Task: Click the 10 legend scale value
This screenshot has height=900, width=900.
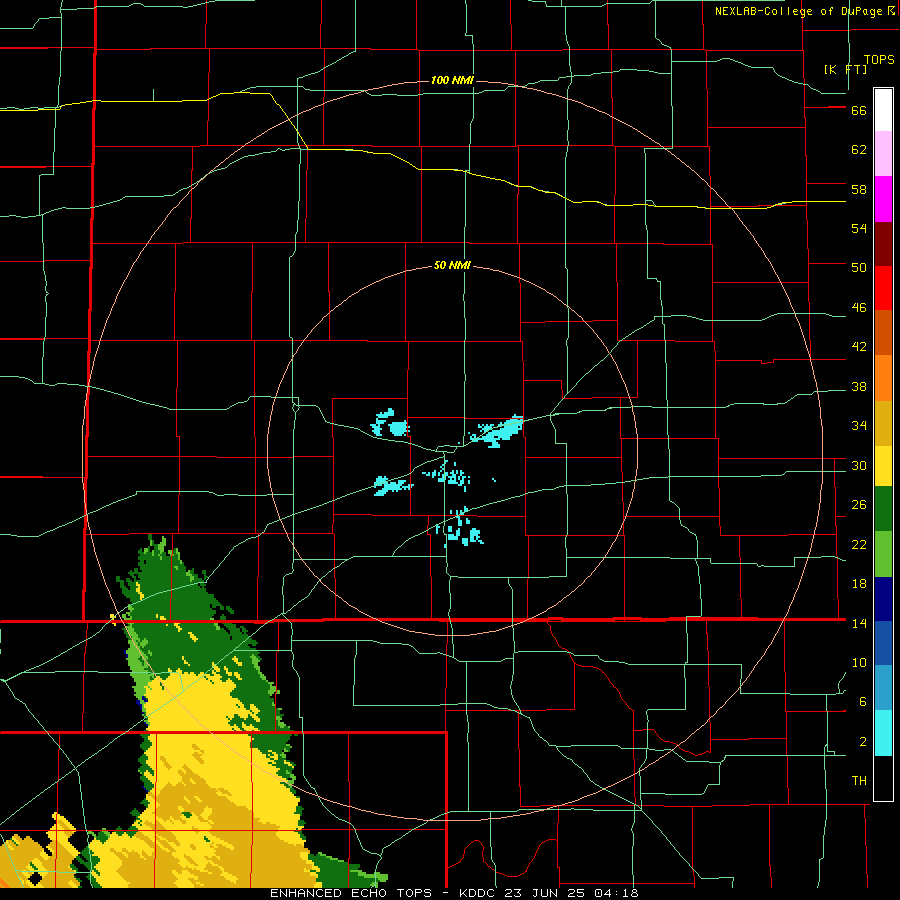Action: (859, 663)
